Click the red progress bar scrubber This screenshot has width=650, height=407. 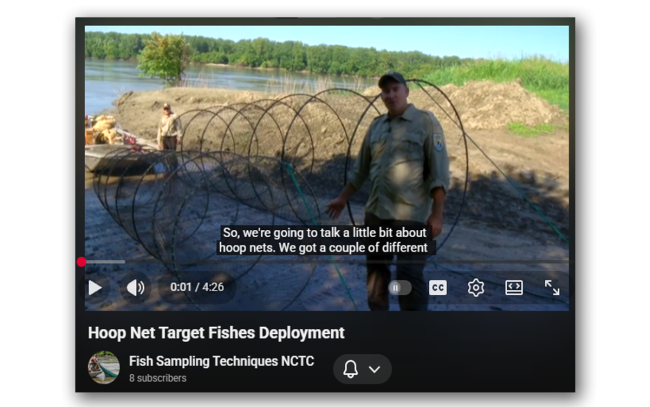tap(81, 262)
